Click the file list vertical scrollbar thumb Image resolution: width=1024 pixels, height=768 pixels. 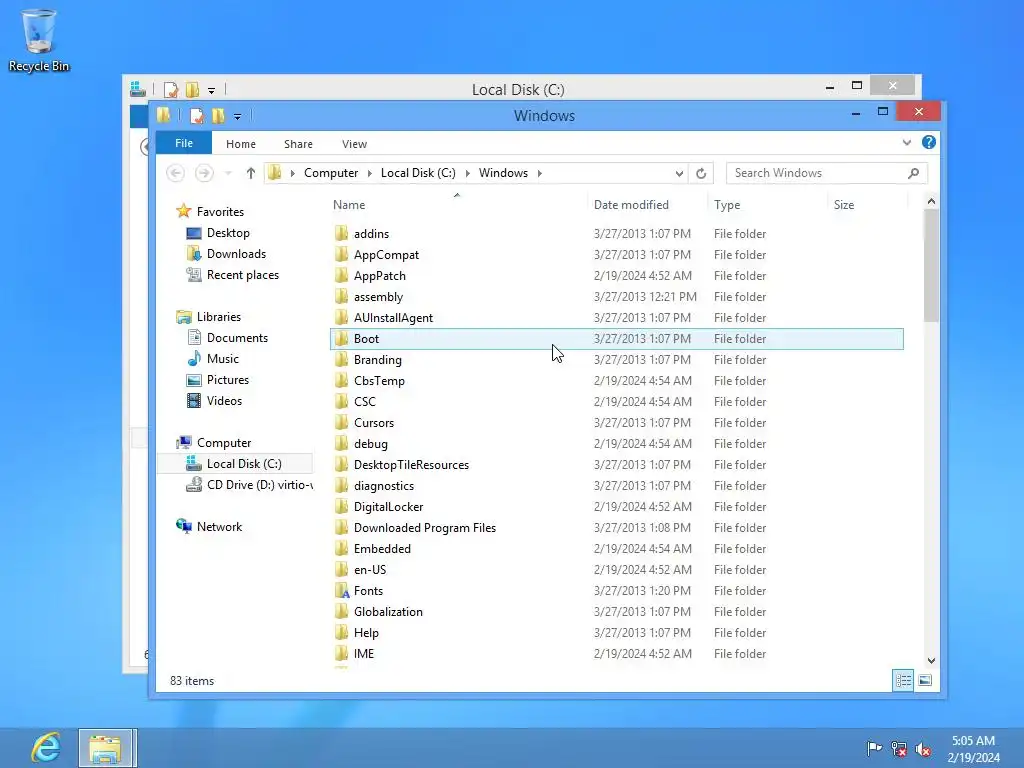(x=931, y=265)
